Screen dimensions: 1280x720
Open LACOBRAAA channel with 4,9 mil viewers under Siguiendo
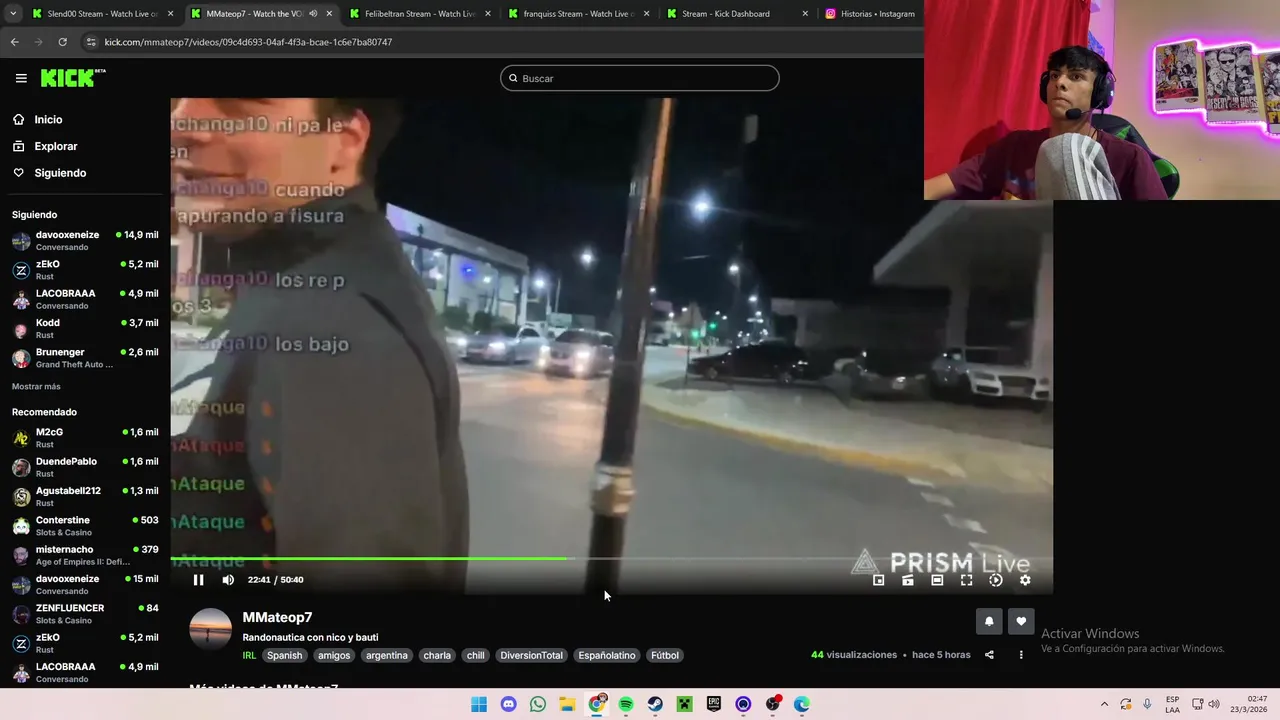tap(85, 299)
